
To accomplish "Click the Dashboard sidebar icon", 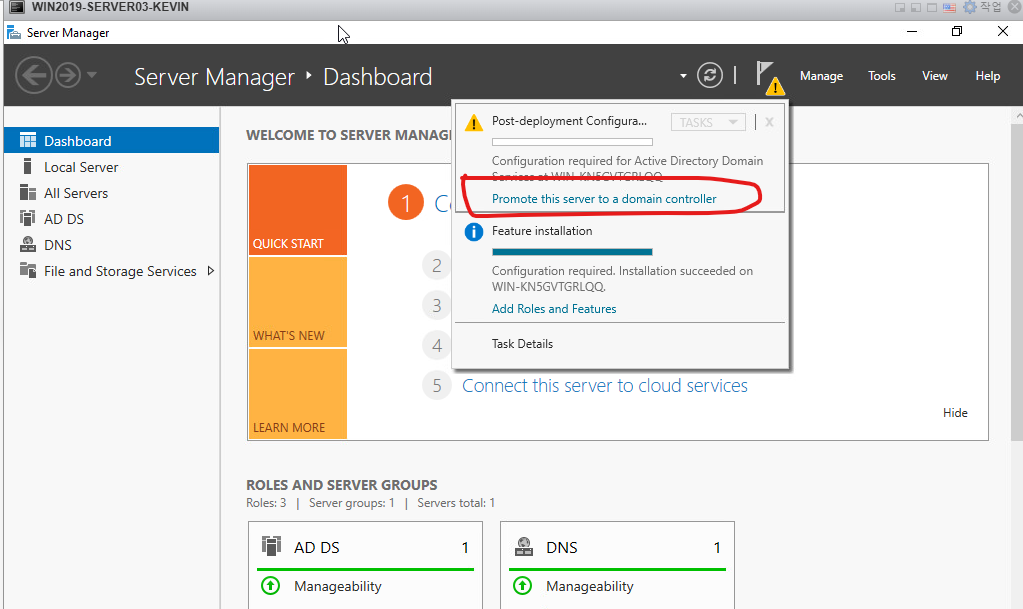I will point(28,140).
